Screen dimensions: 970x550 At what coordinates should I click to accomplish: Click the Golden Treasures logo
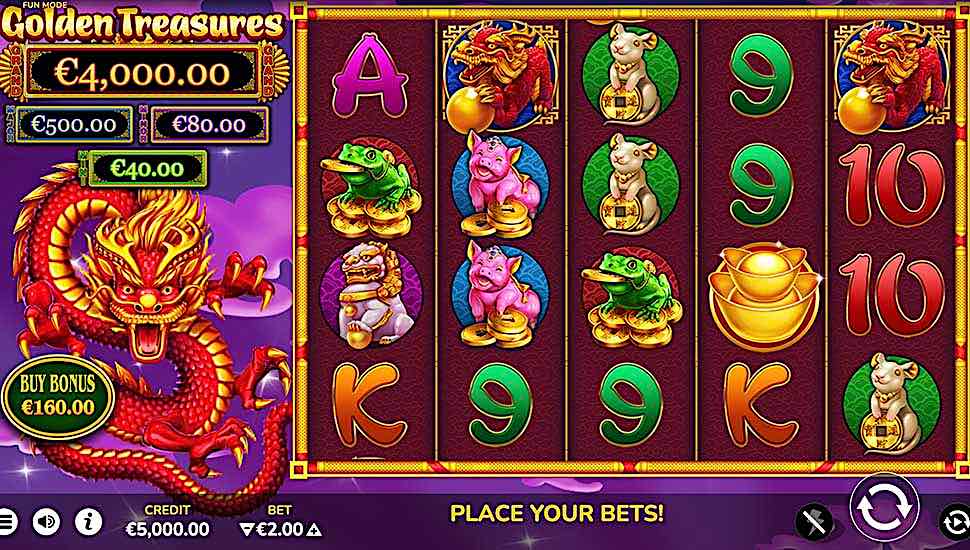click(x=144, y=23)
